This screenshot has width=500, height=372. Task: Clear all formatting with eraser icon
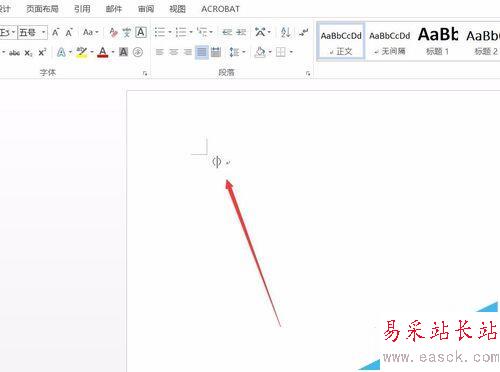tap(113, 32)
